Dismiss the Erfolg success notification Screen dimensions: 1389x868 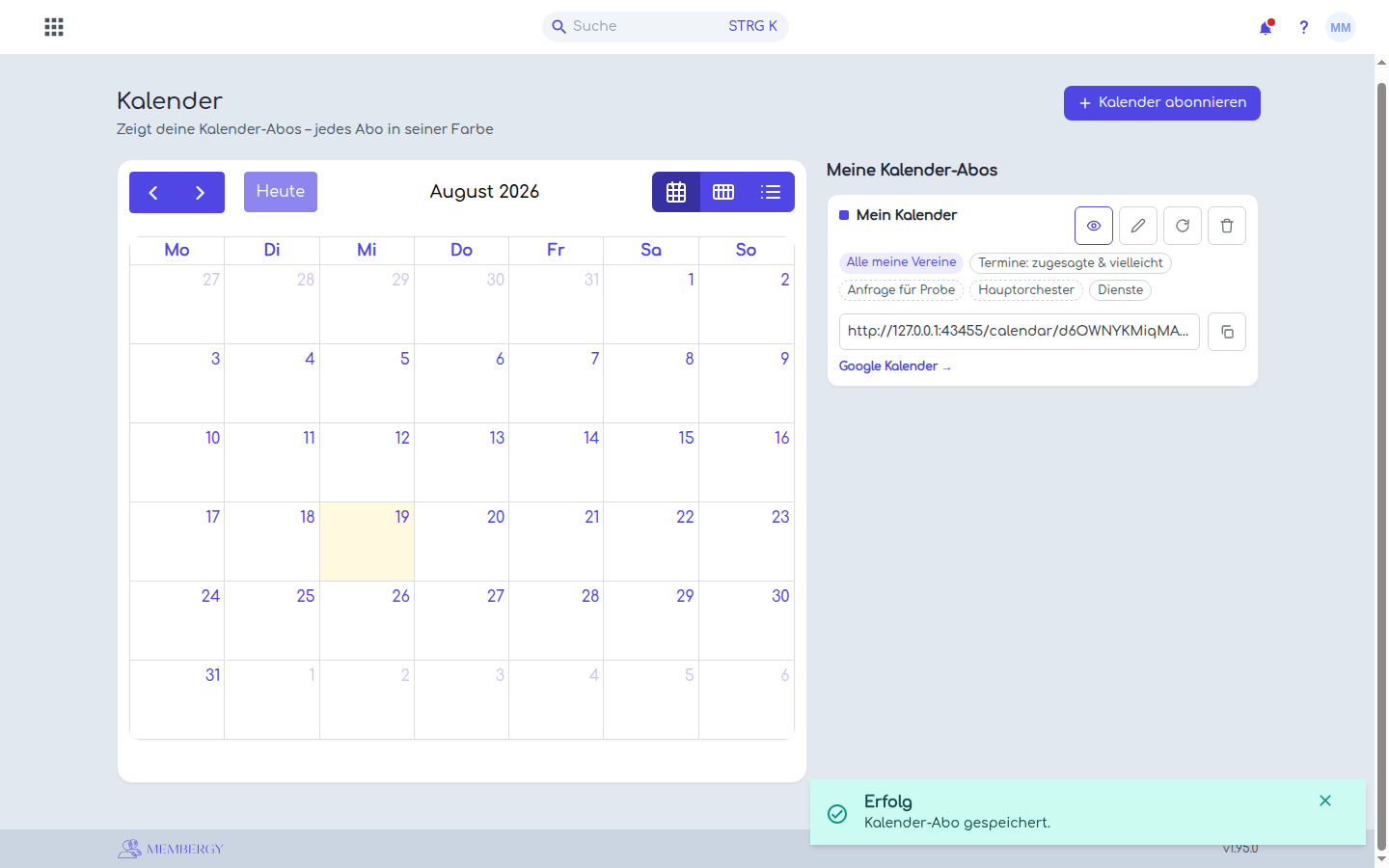(x=1325, y=800)
